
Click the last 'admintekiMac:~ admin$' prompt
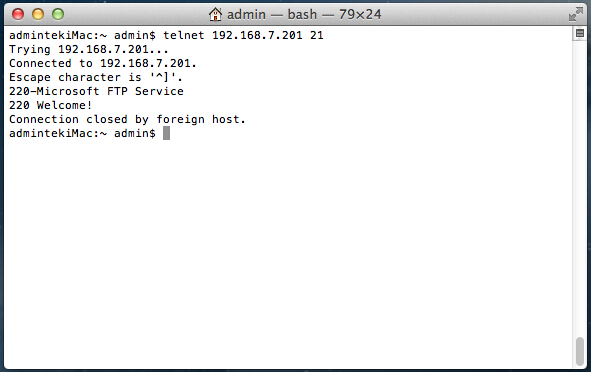pyautogui.click(x=82, y=133)
